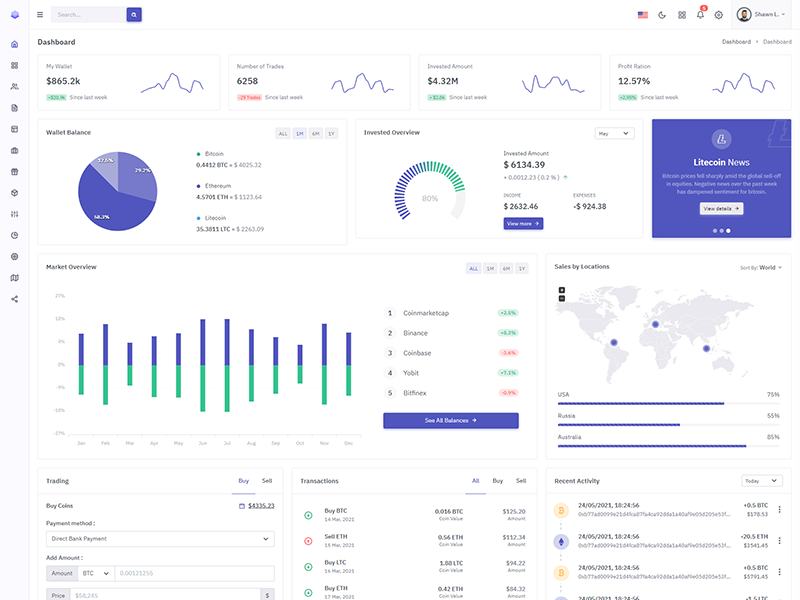Open the apps grid icon in header

[x=682, y=15]
